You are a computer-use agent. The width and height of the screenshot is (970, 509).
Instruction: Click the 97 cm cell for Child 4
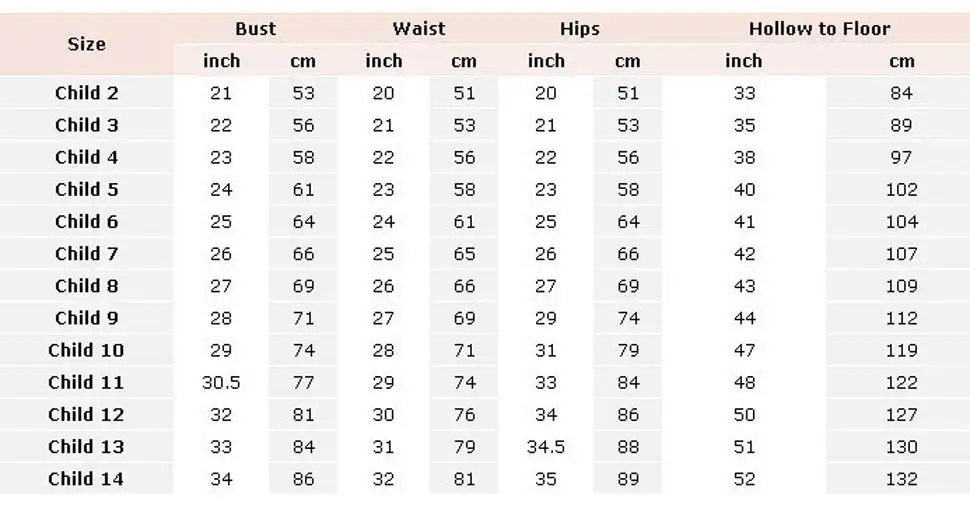(901, 158)
